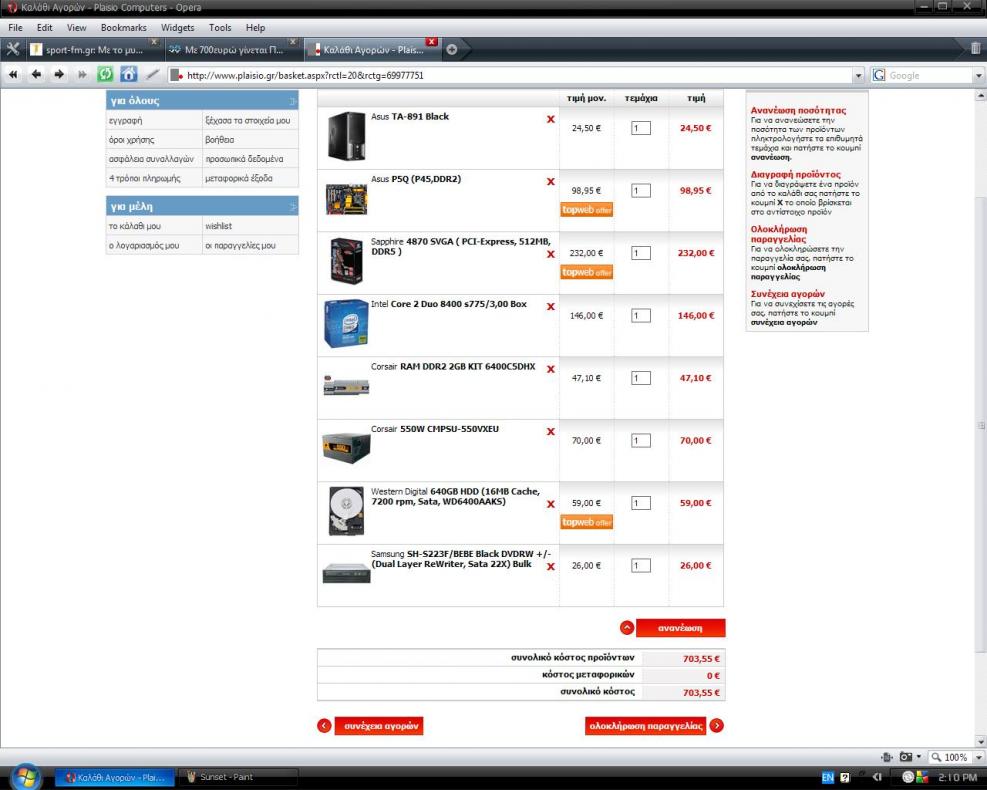Open Windows Start orb
Viewport: 987px width, 790px height.
click(25, 777)
